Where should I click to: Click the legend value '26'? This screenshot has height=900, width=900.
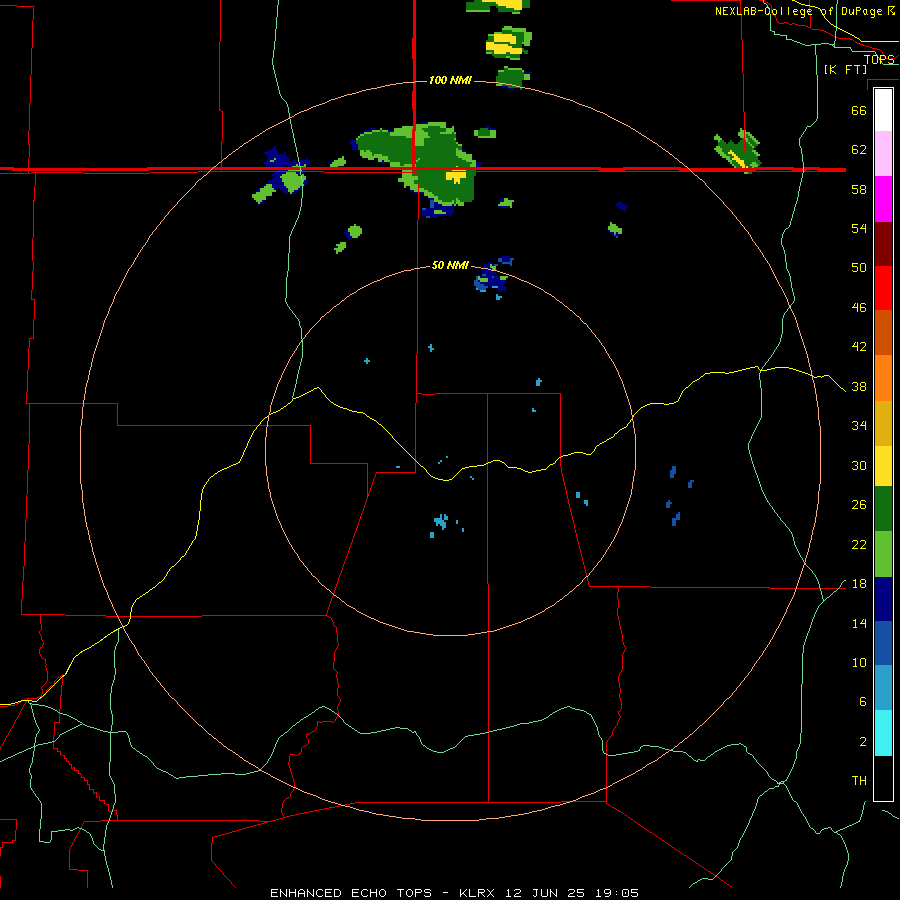[x=859, y=505]
